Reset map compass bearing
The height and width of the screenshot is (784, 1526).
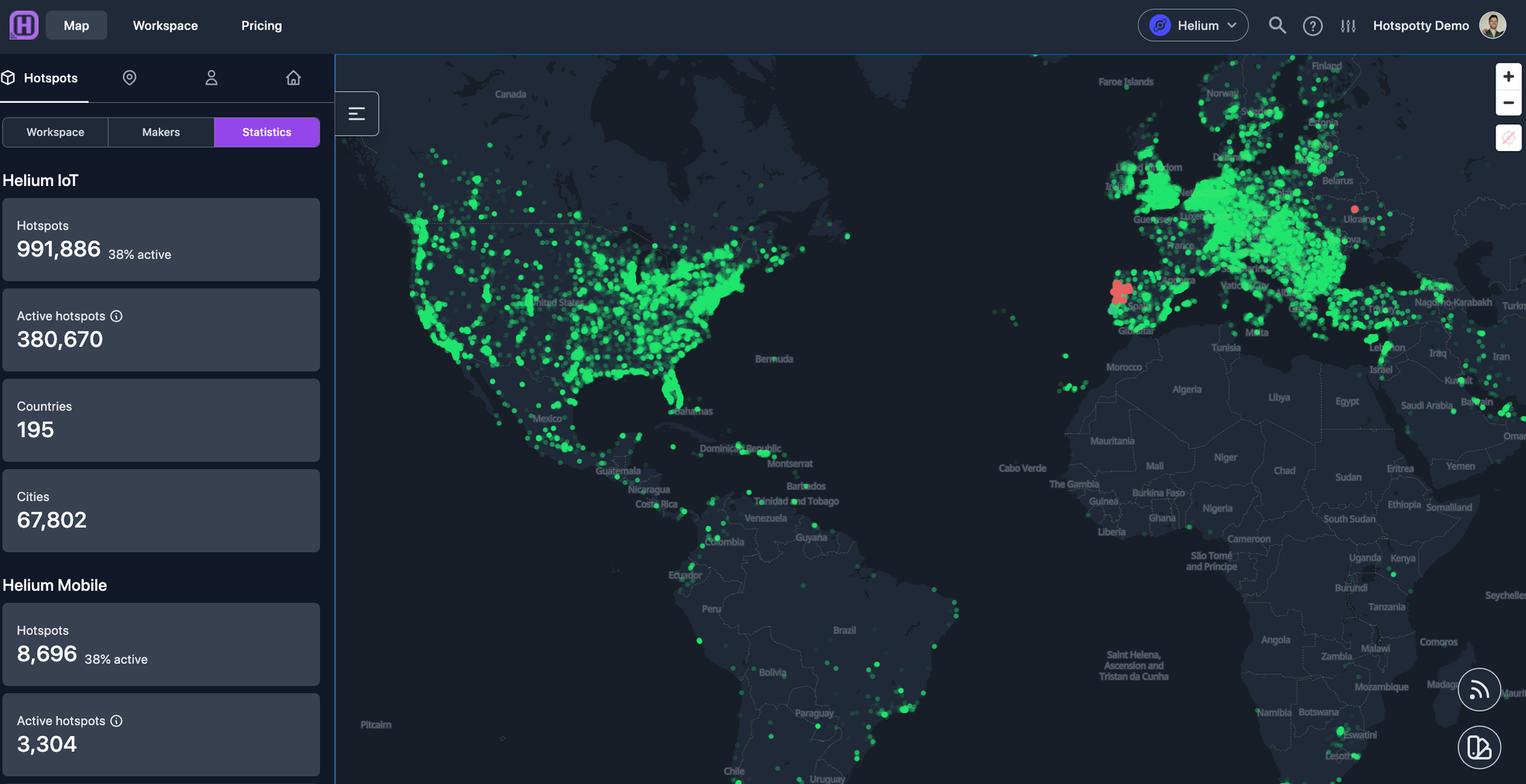(x=1508, y=138)
